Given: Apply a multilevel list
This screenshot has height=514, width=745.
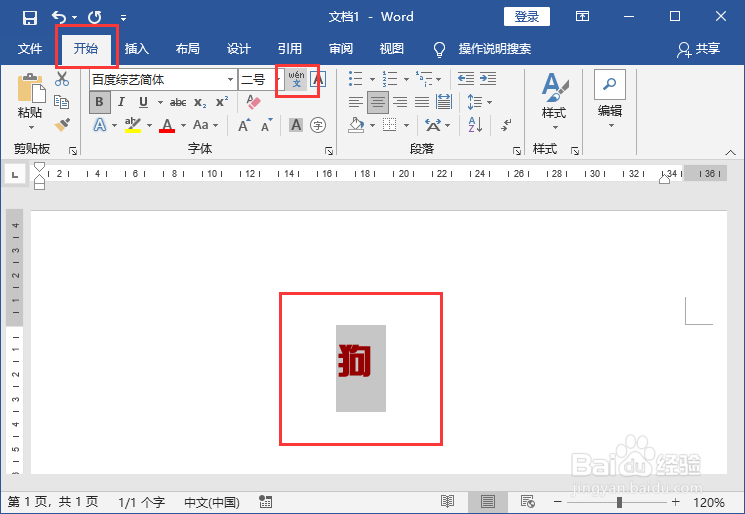Looking at the screenshot, I should [424, 78].
